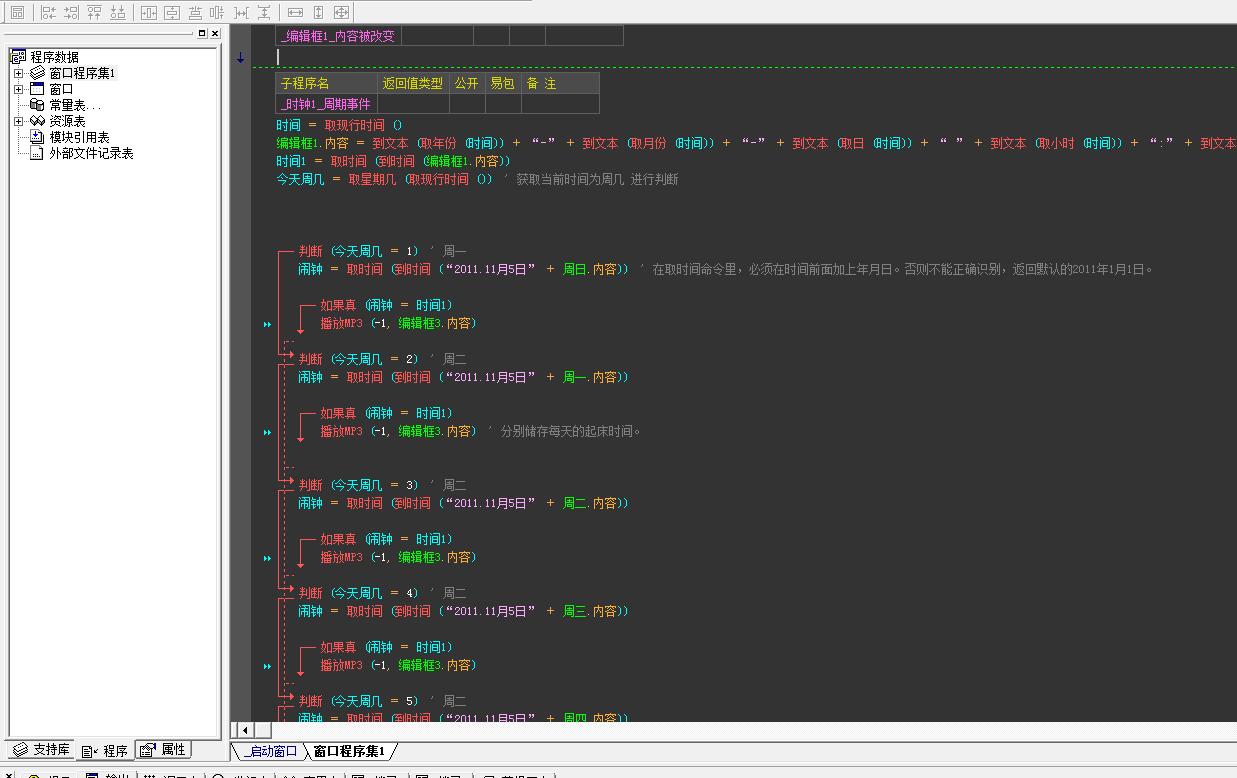Click the 闹钟 line using 周二.内容

[x=463, y=503]
